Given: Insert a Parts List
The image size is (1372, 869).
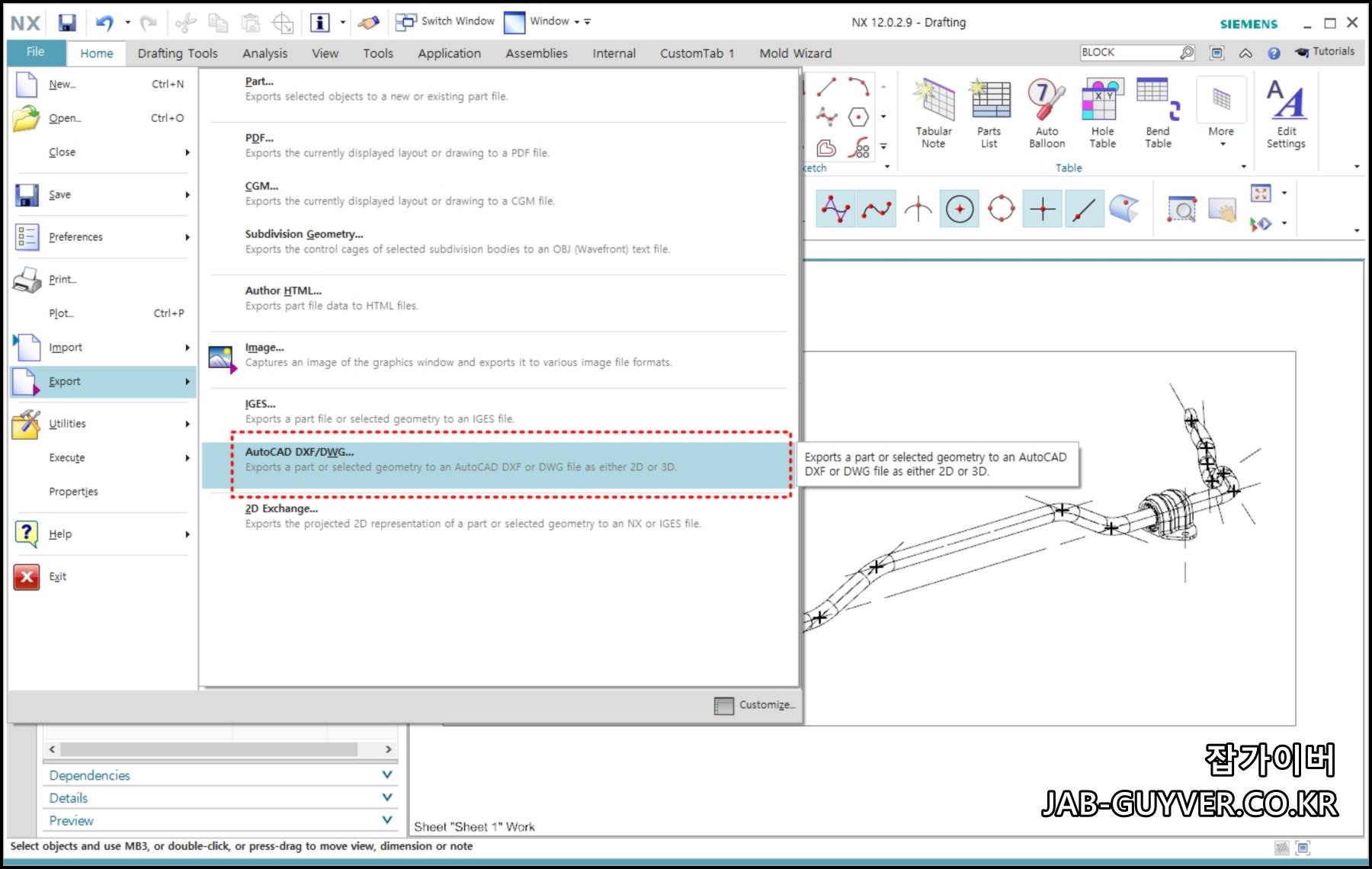Looking at the screenshot, I should pyautogui.click(x=989, y=114).
